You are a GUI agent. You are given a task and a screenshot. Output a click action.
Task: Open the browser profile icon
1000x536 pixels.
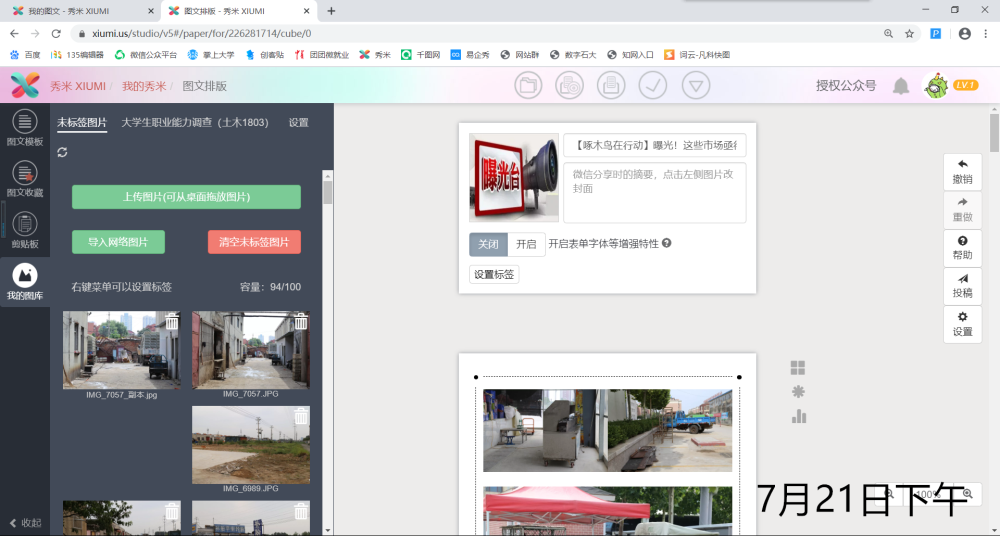pos(964,34)
